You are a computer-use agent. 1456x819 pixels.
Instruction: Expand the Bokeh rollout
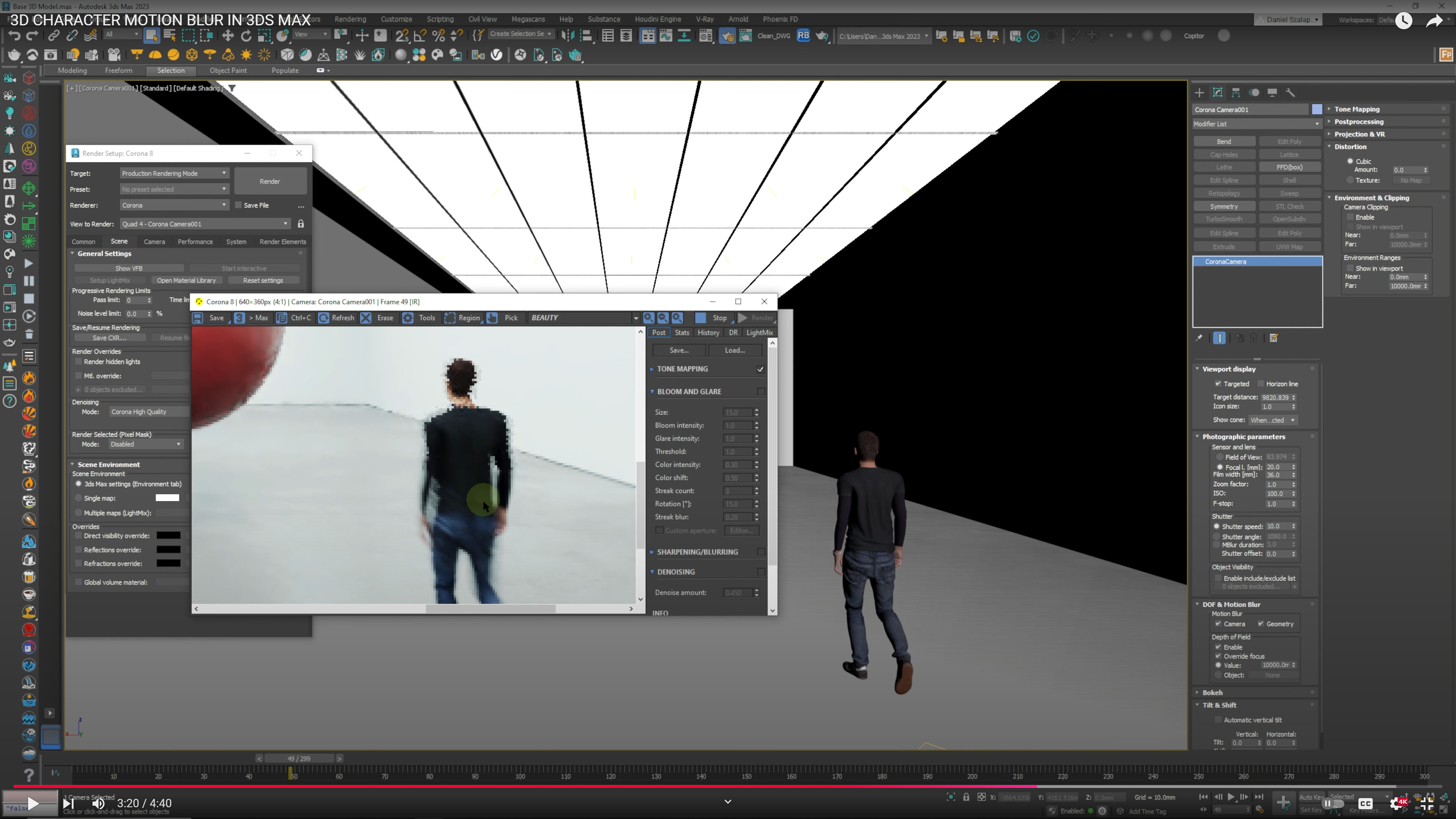[1212, 692]
